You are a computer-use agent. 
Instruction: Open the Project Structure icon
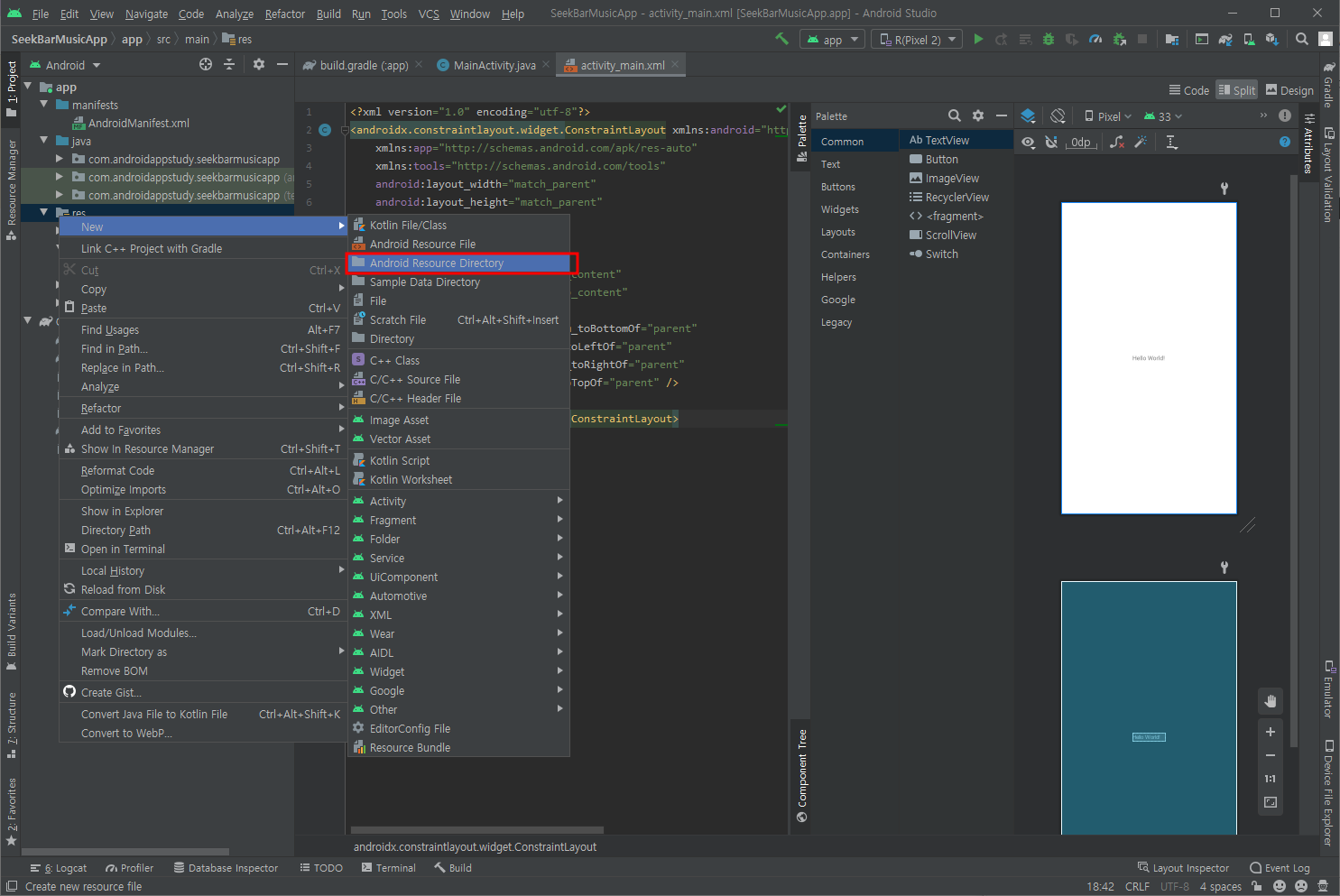click(1172, 39)
